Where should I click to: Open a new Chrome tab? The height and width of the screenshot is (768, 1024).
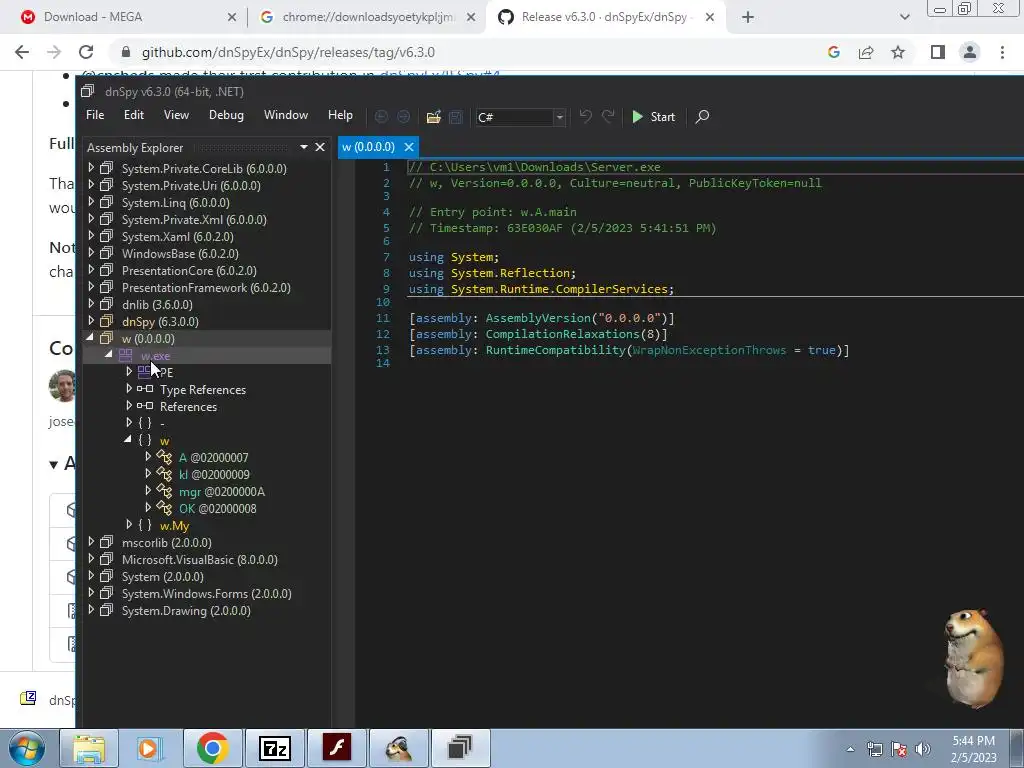tap(748, 17)
